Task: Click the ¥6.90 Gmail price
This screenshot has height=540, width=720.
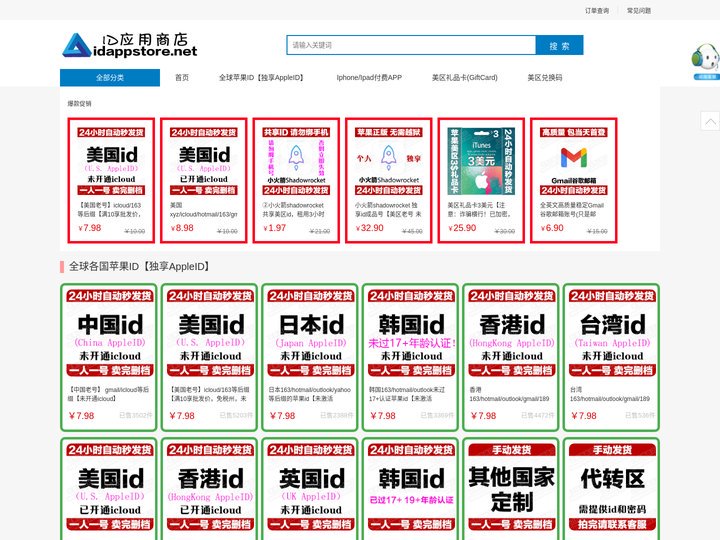Action: (x=552, y=228)
